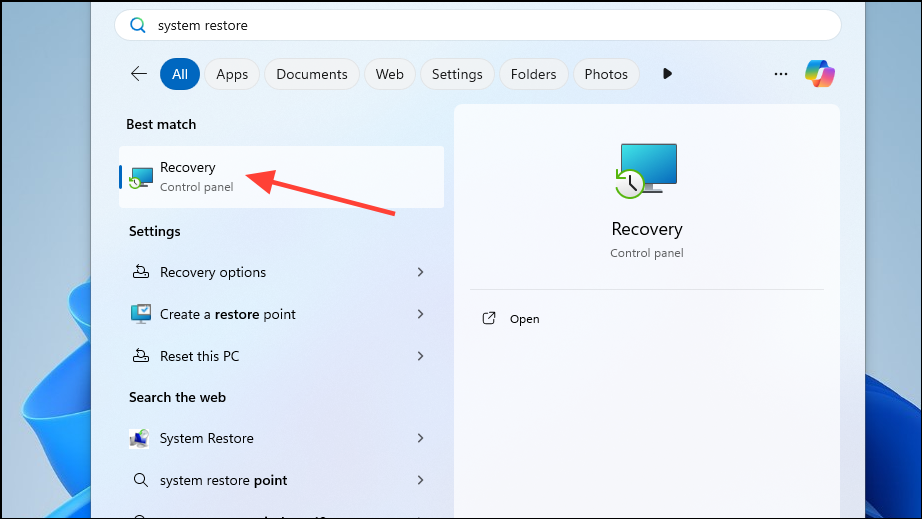This screenshot has height=519, width=922.
Task: Click the Recovery options drive icon
Action: (x=141, y=272)
